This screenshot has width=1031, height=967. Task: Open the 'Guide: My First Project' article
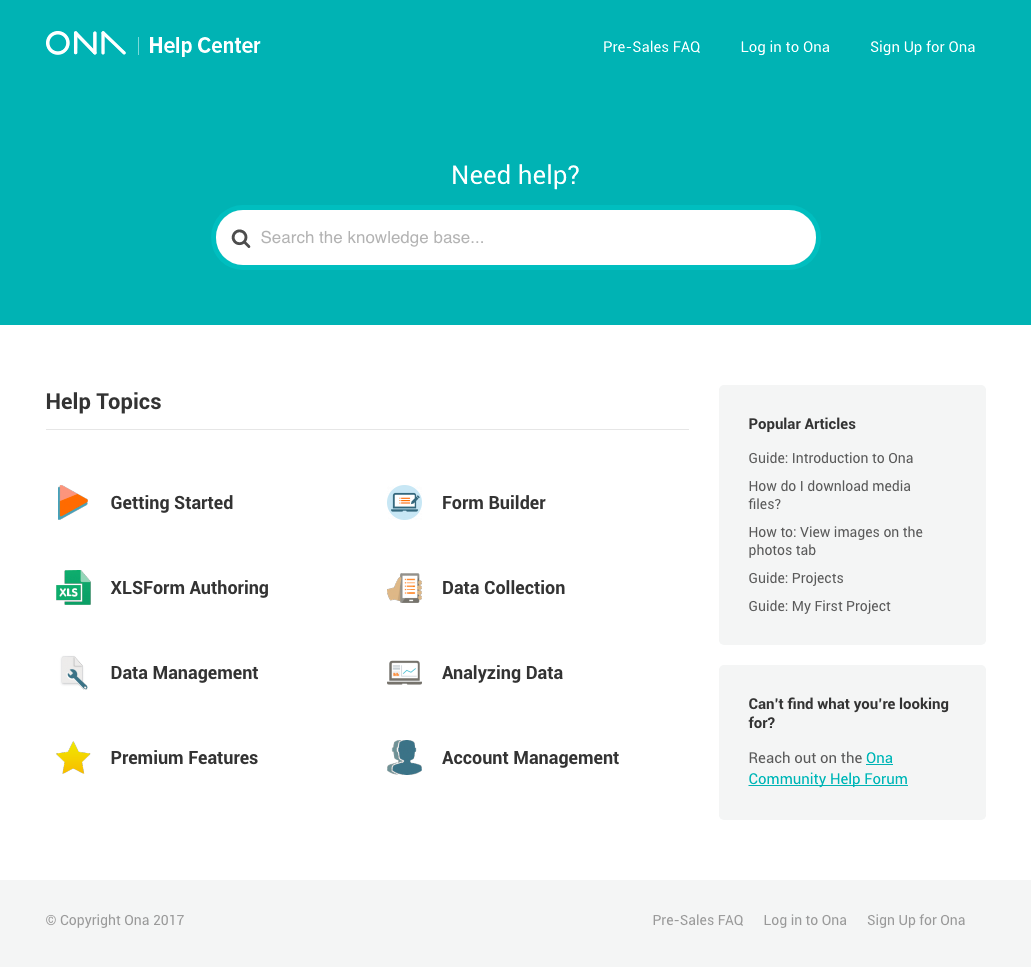[x=819, y=606]
